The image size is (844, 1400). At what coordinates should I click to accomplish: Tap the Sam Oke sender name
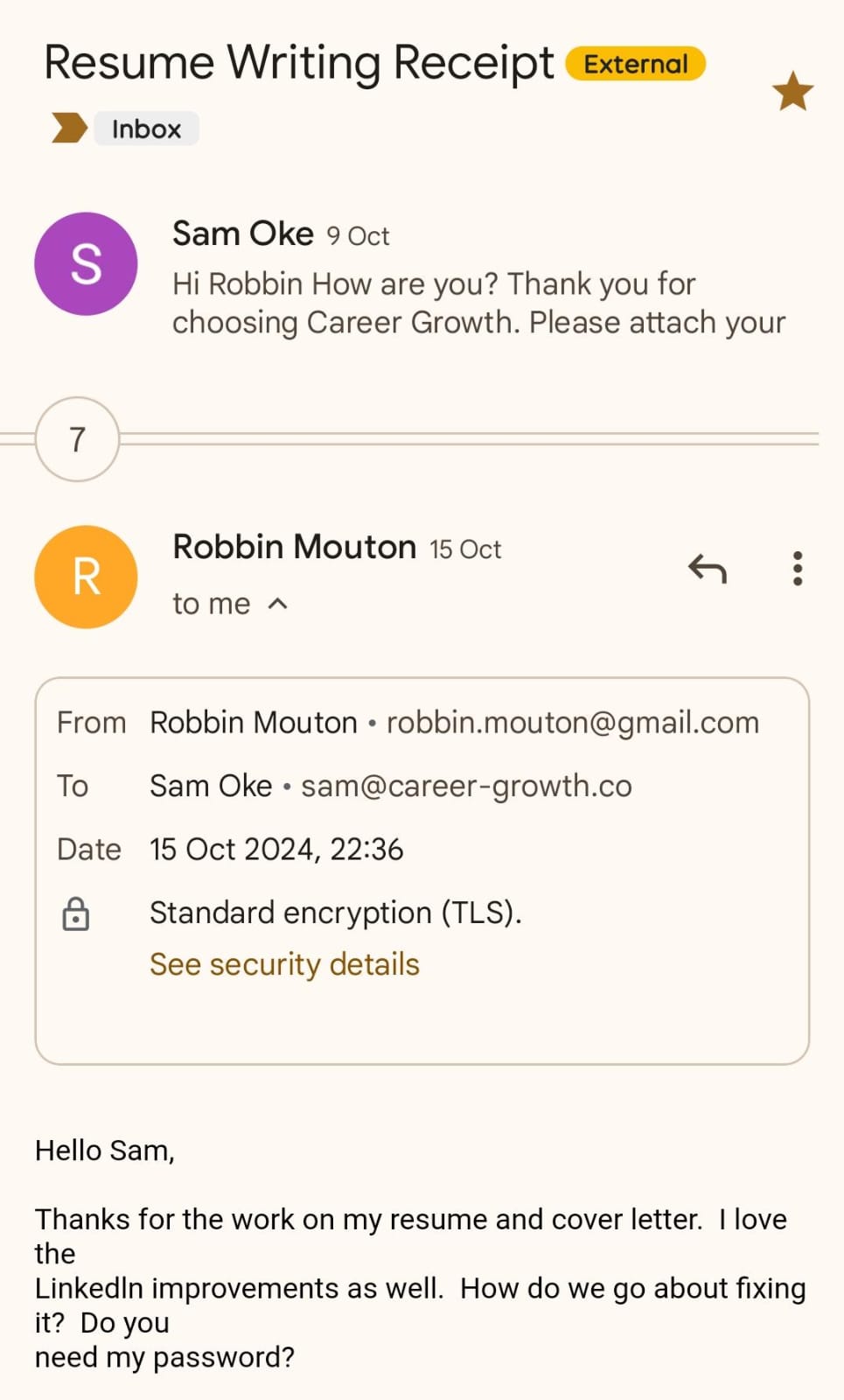242,234
